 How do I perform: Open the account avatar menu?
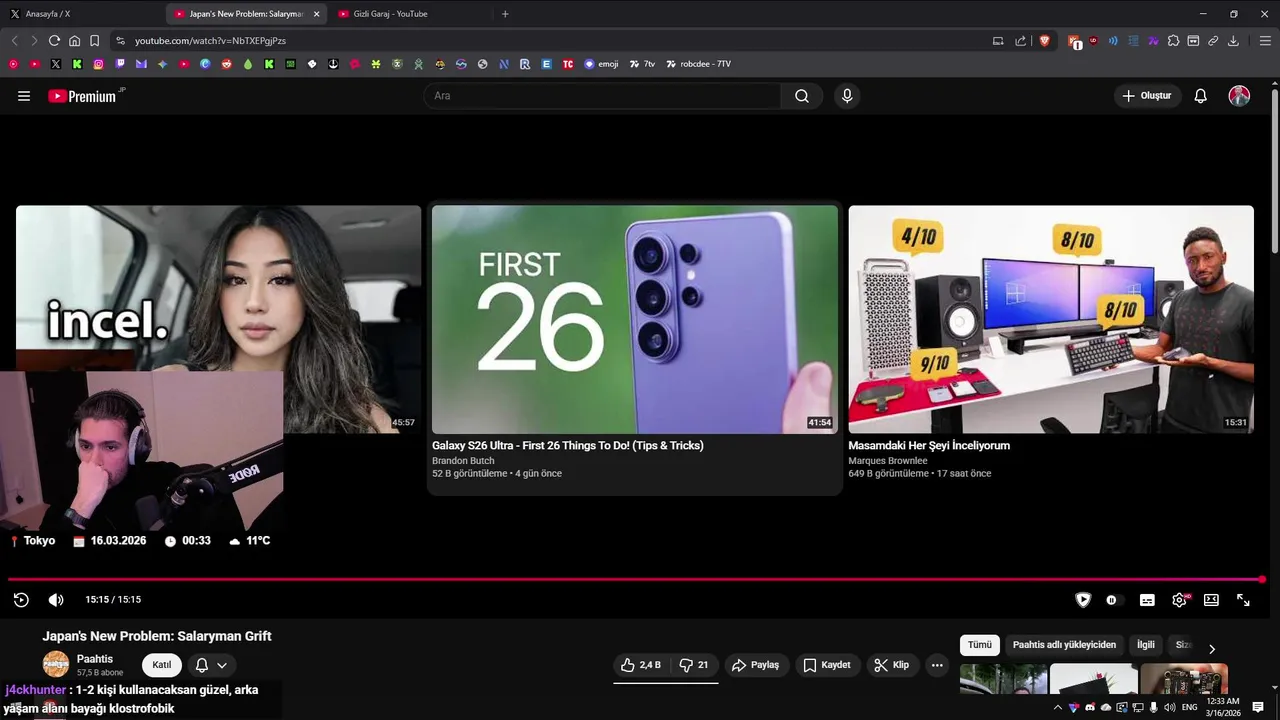pos(1239,96)
